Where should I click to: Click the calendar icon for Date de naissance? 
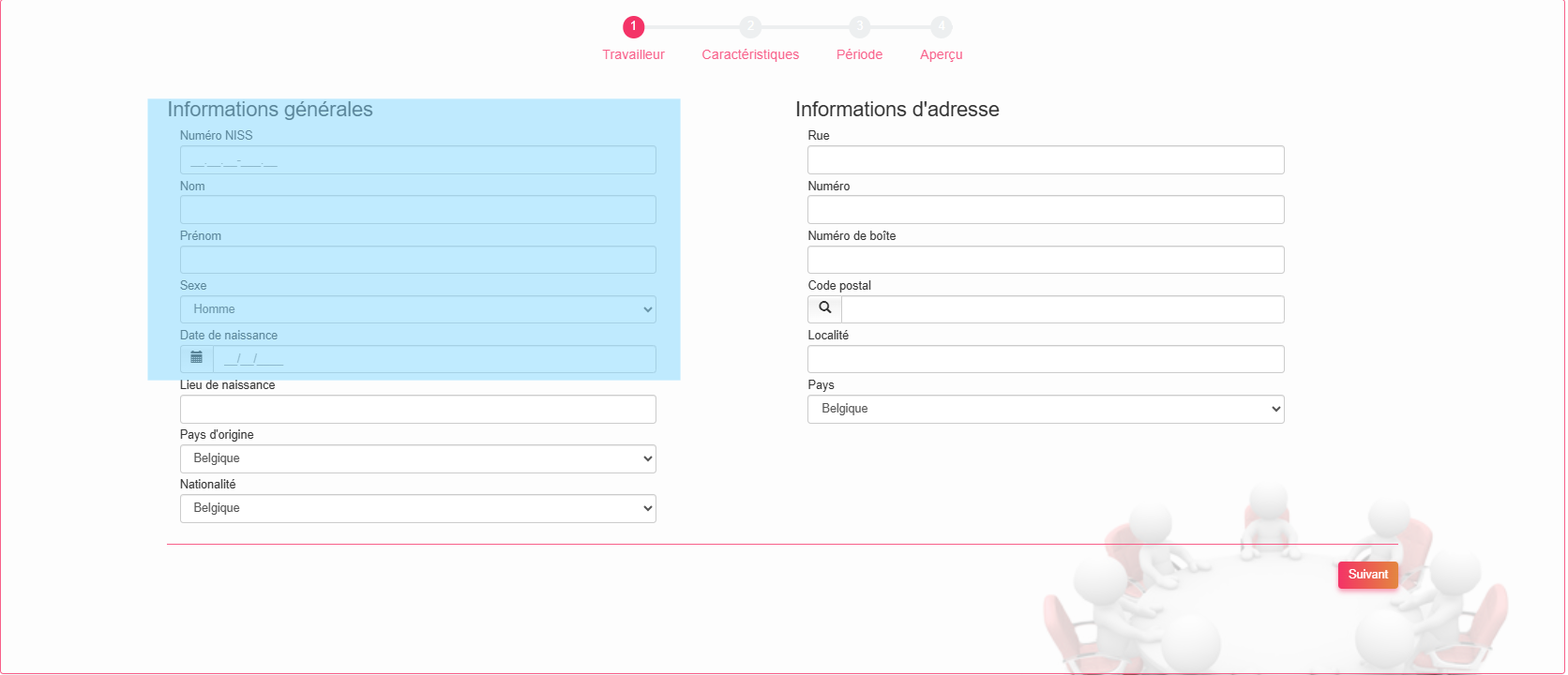(197, 358)
